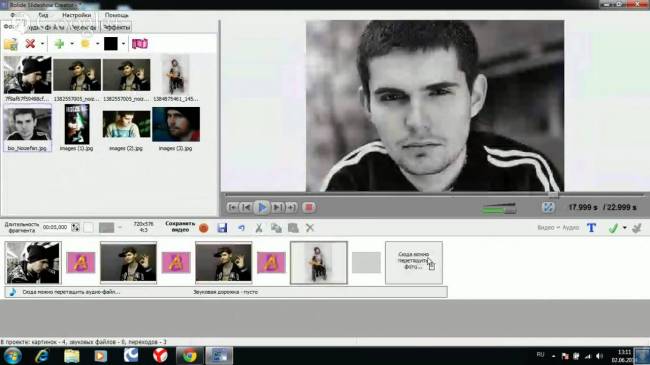Switch to the Эффекты tab
This screenshot has height=365, width=650.
116,27
